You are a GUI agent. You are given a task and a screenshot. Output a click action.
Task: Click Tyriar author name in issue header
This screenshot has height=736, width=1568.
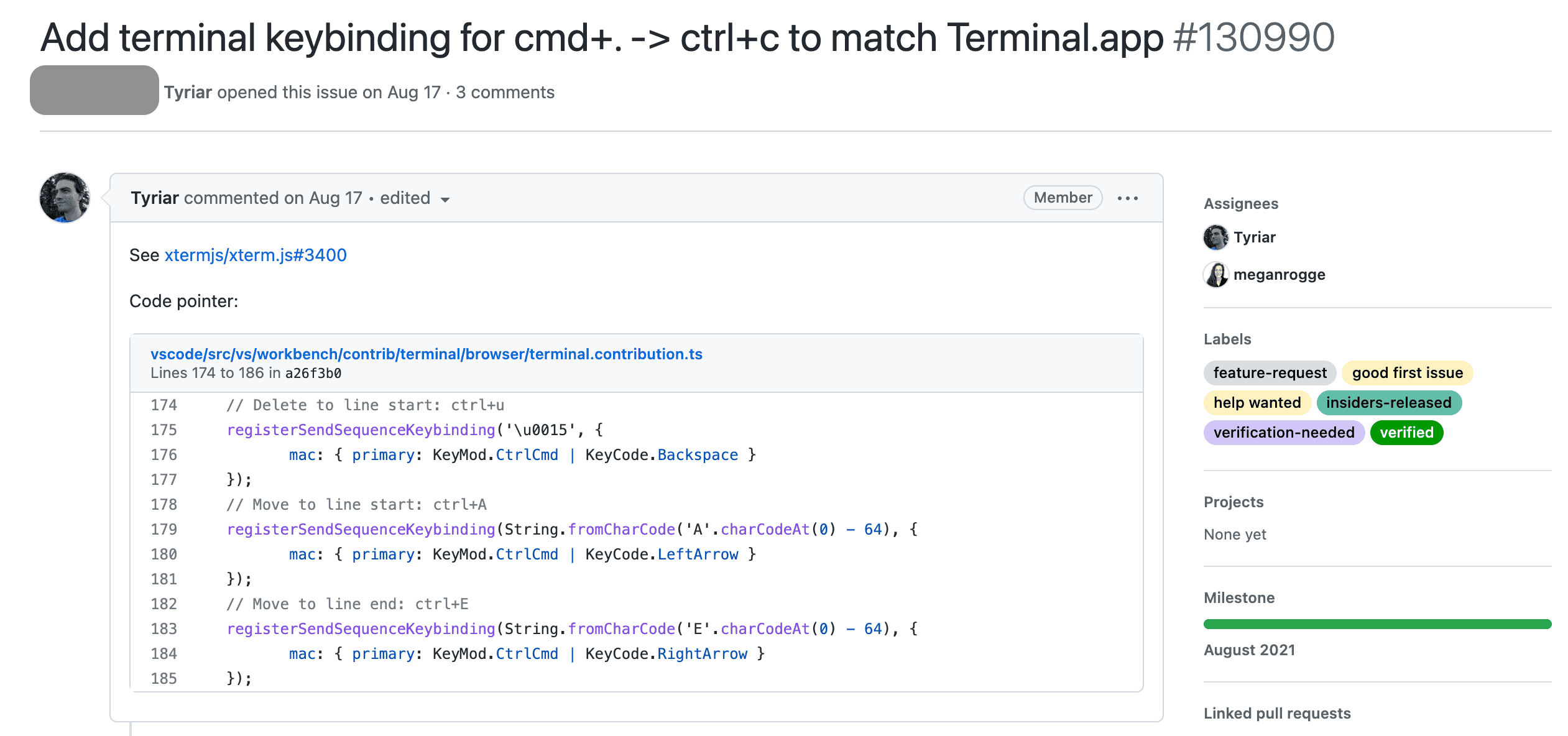(x=188, y=92)
